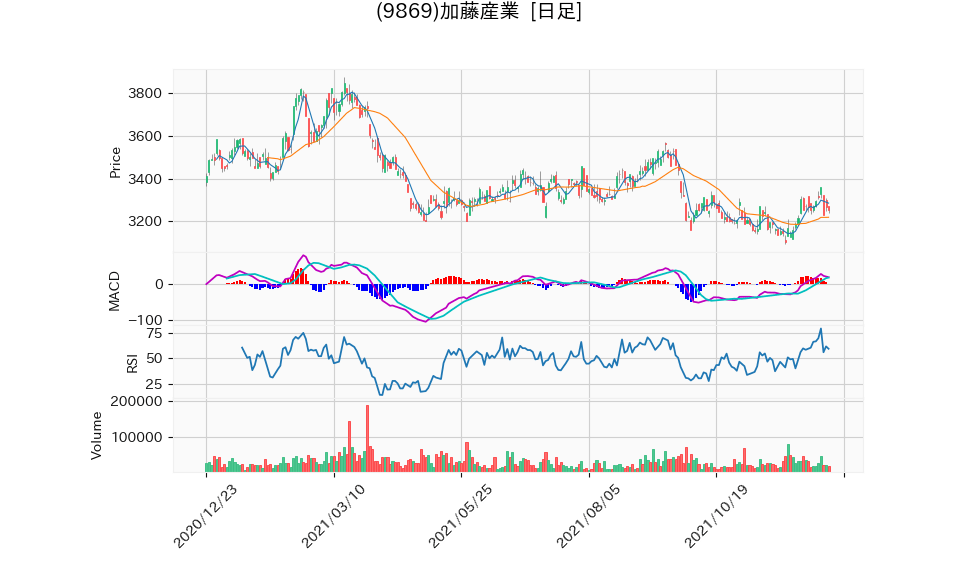Click the 2021/08/05 date label
Screen dimensions: 958x575
588,516
